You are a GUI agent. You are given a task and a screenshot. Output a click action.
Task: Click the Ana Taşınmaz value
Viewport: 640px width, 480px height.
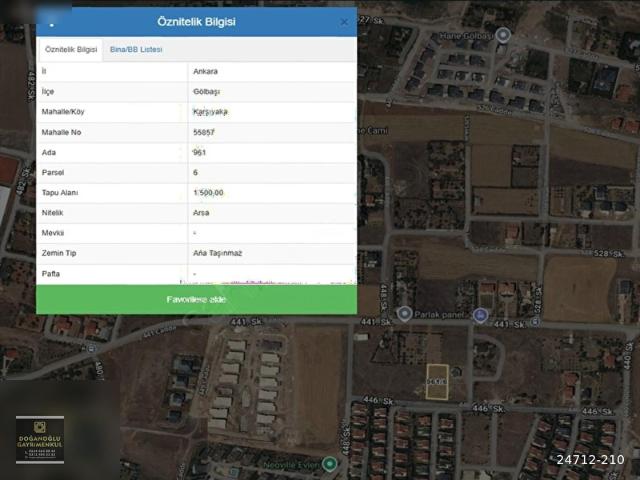[x=218, y=253]
